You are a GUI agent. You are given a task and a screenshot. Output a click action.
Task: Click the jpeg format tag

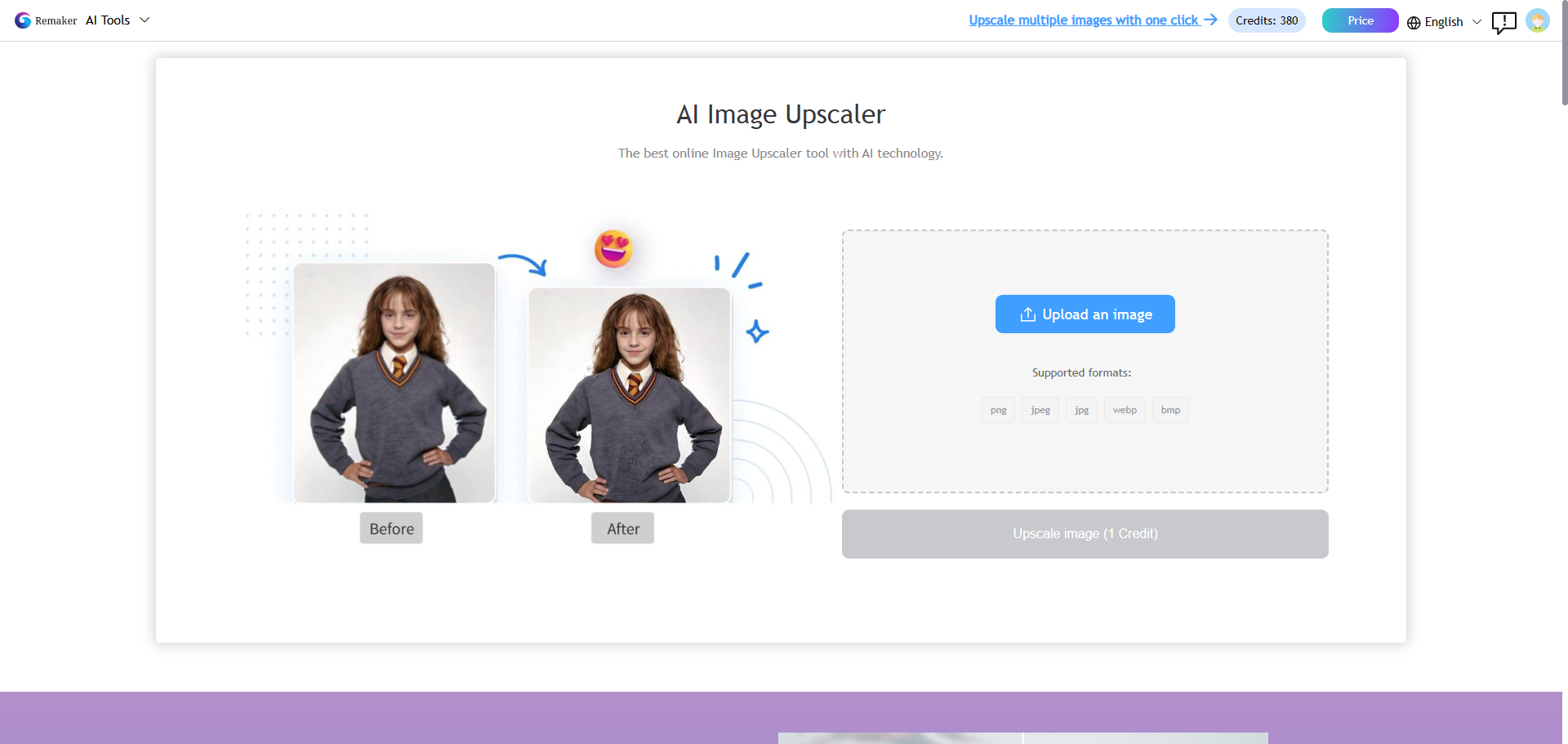tap(1040, 410)
